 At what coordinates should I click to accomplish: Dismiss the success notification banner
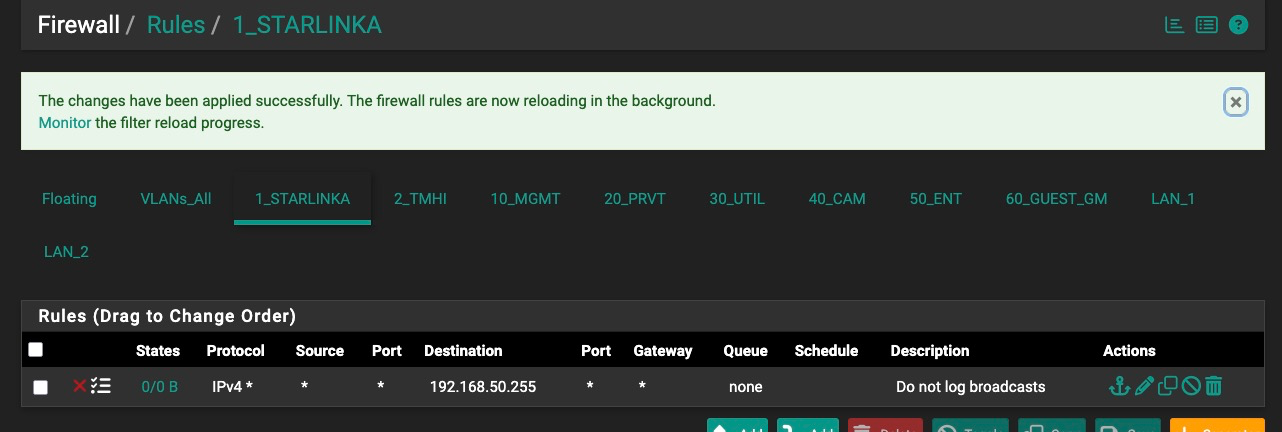[x=1236, y=102]
